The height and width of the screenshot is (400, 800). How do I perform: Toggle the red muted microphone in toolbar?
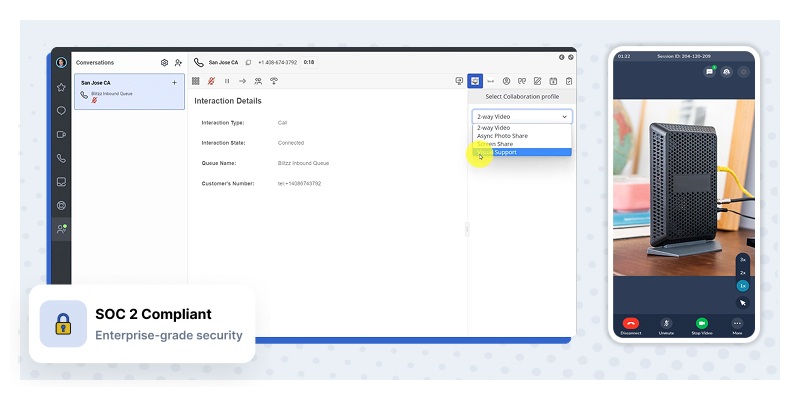[x=211, y=81]
